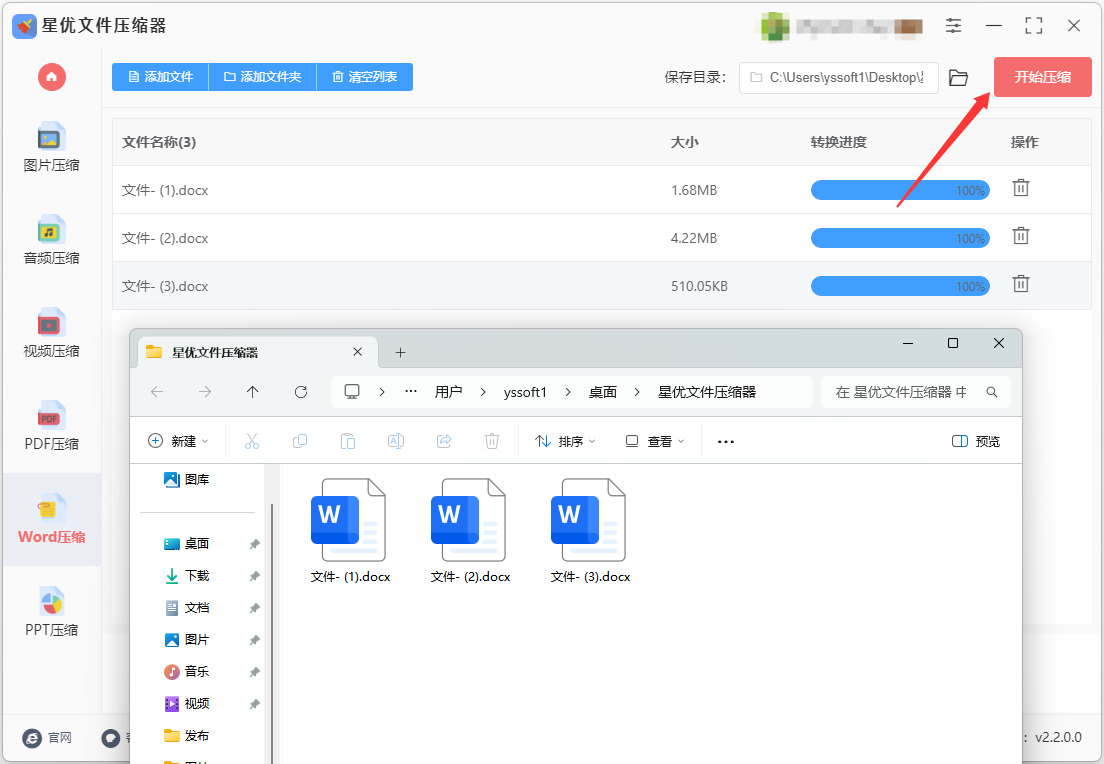Click 添加文件夹 to add a folder
Image resolution: width=1104 pixels, height=764 pixels.
(x=263, y=77)
